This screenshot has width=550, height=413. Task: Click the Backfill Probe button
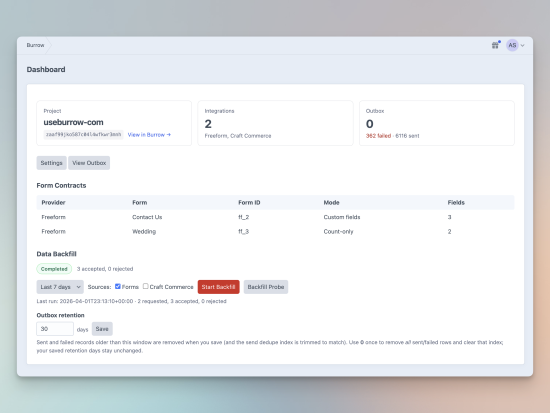[266, 287]
